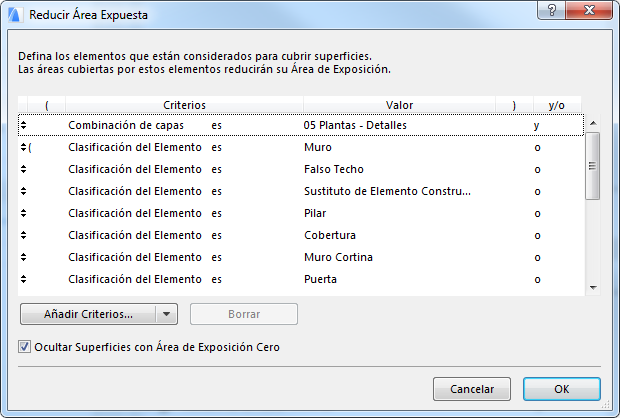This screenshot has height=418, width=620.
Task: Click the Valor column header
Action: (x=399, y=105)
